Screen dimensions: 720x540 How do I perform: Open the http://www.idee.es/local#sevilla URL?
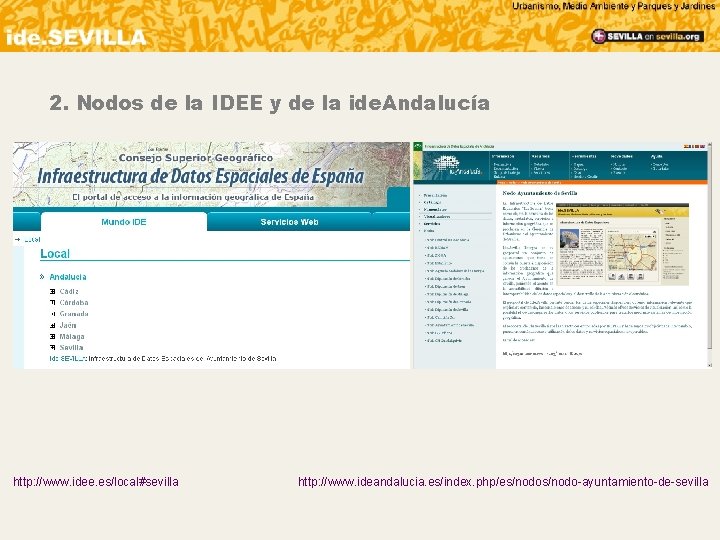(x=96, y=482)
